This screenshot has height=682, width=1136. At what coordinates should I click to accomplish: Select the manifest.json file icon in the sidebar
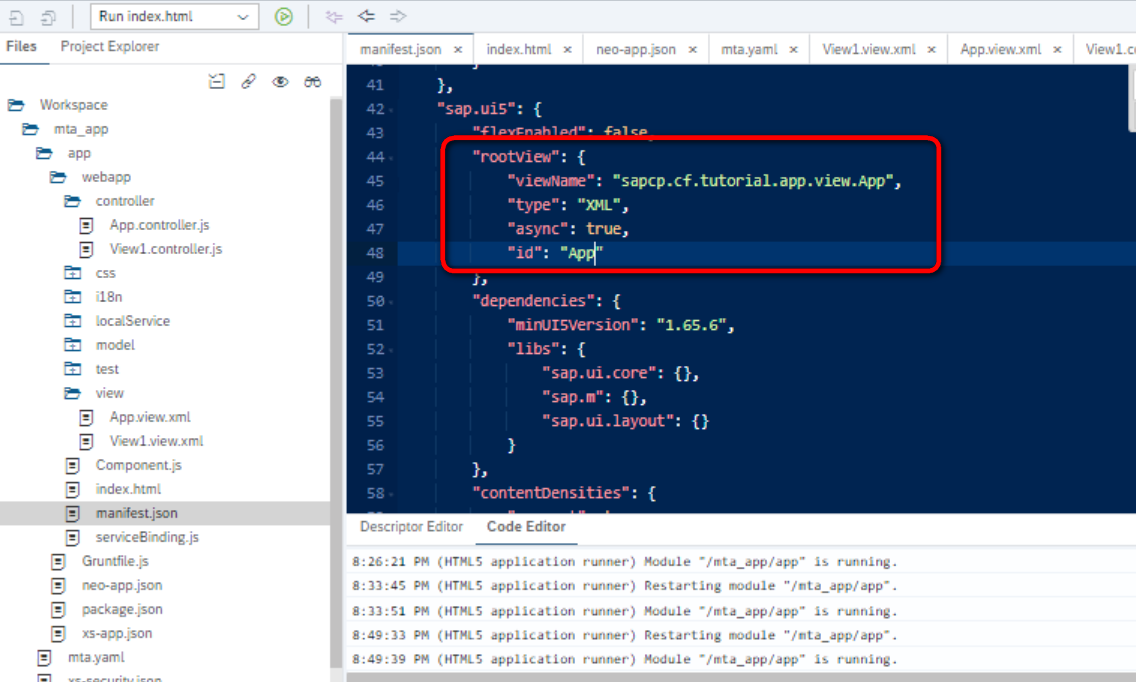click(x=72, y=513)
